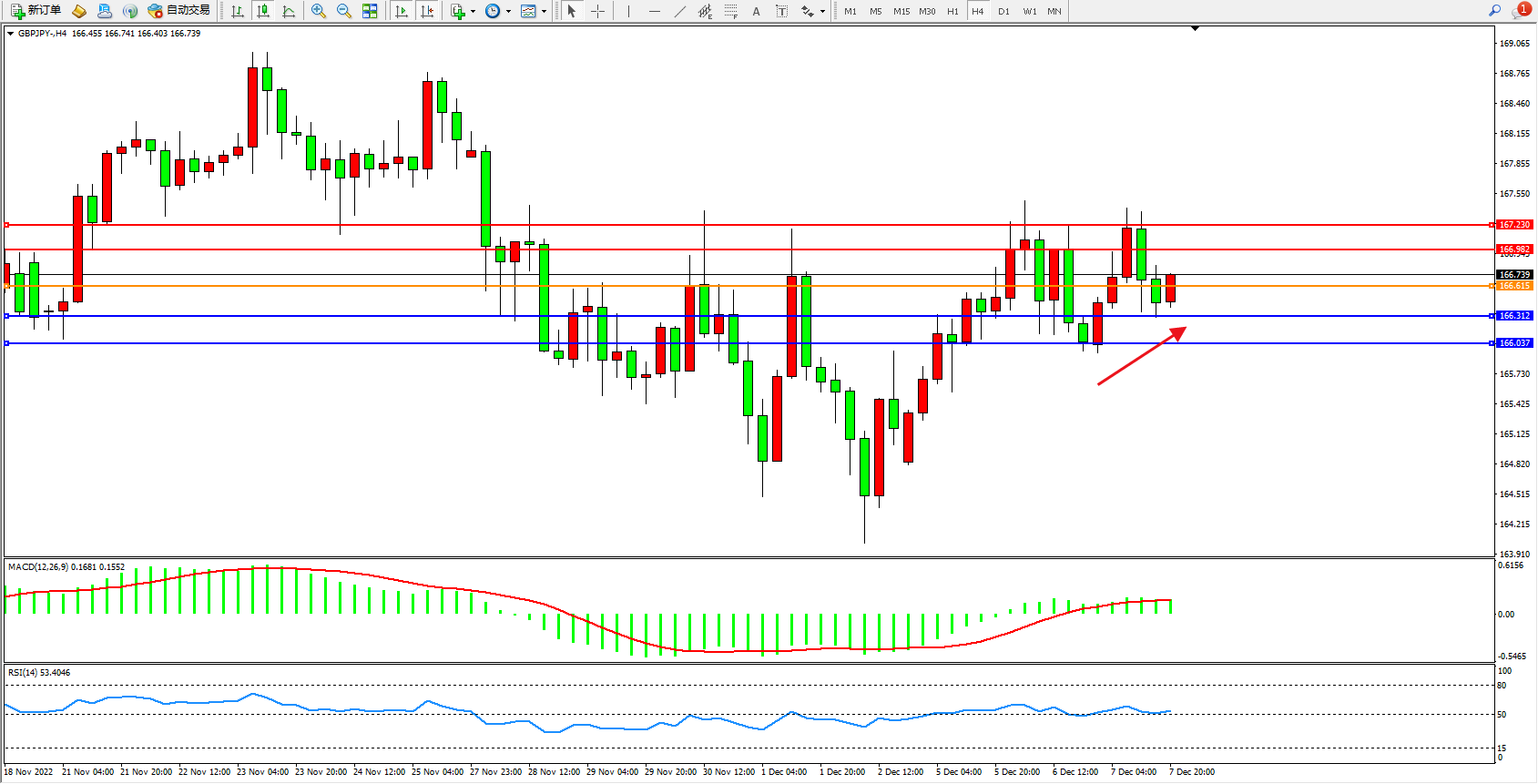
Task: Select the crosshair tool
Action: [x=597, y=11]
